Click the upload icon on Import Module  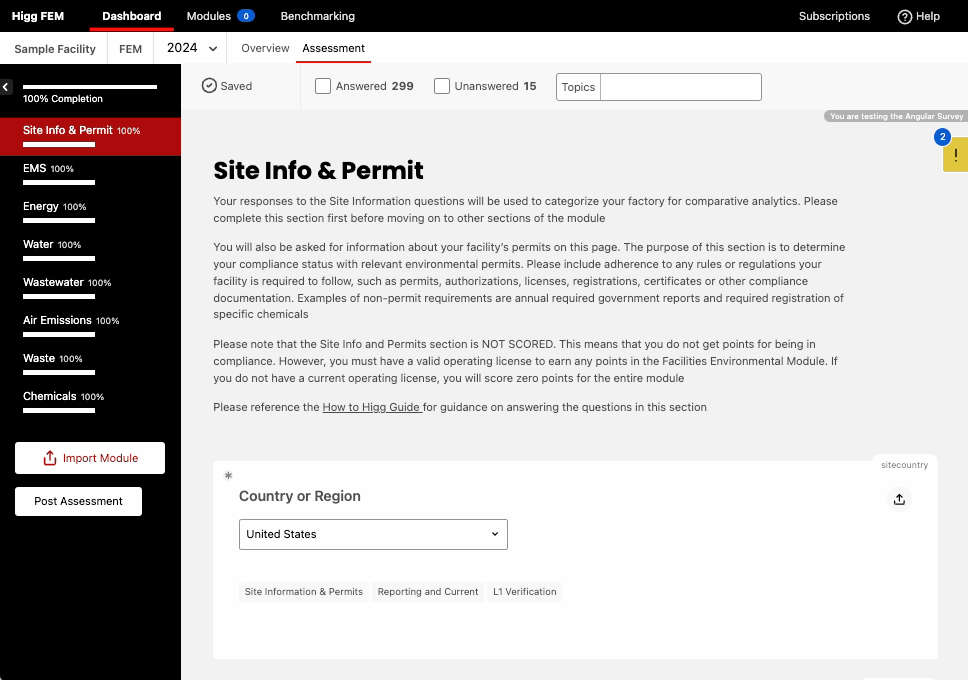pos(50,458)
